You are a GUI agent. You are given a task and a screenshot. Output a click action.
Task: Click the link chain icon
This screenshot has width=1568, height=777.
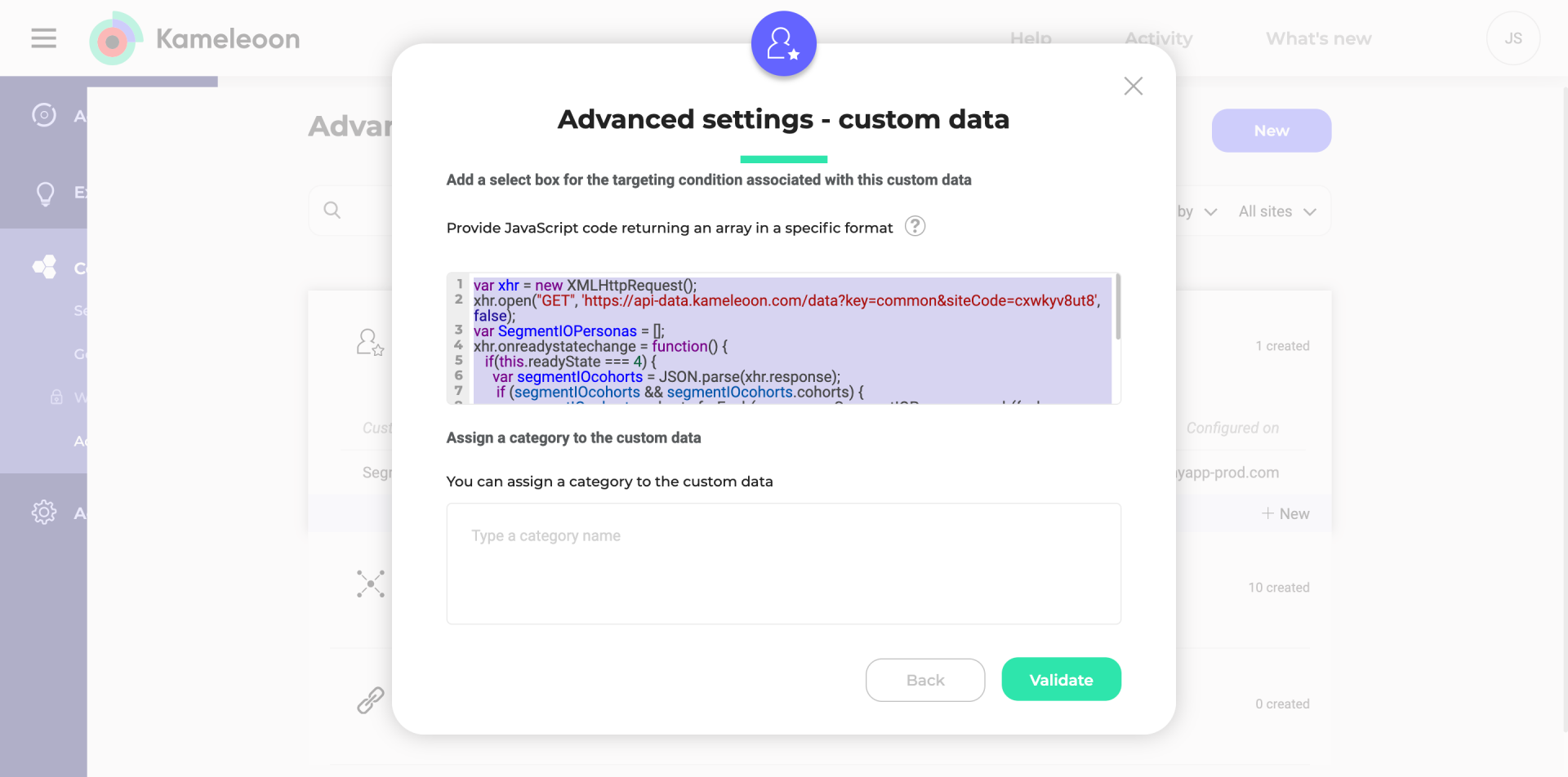tap(371, 700)
